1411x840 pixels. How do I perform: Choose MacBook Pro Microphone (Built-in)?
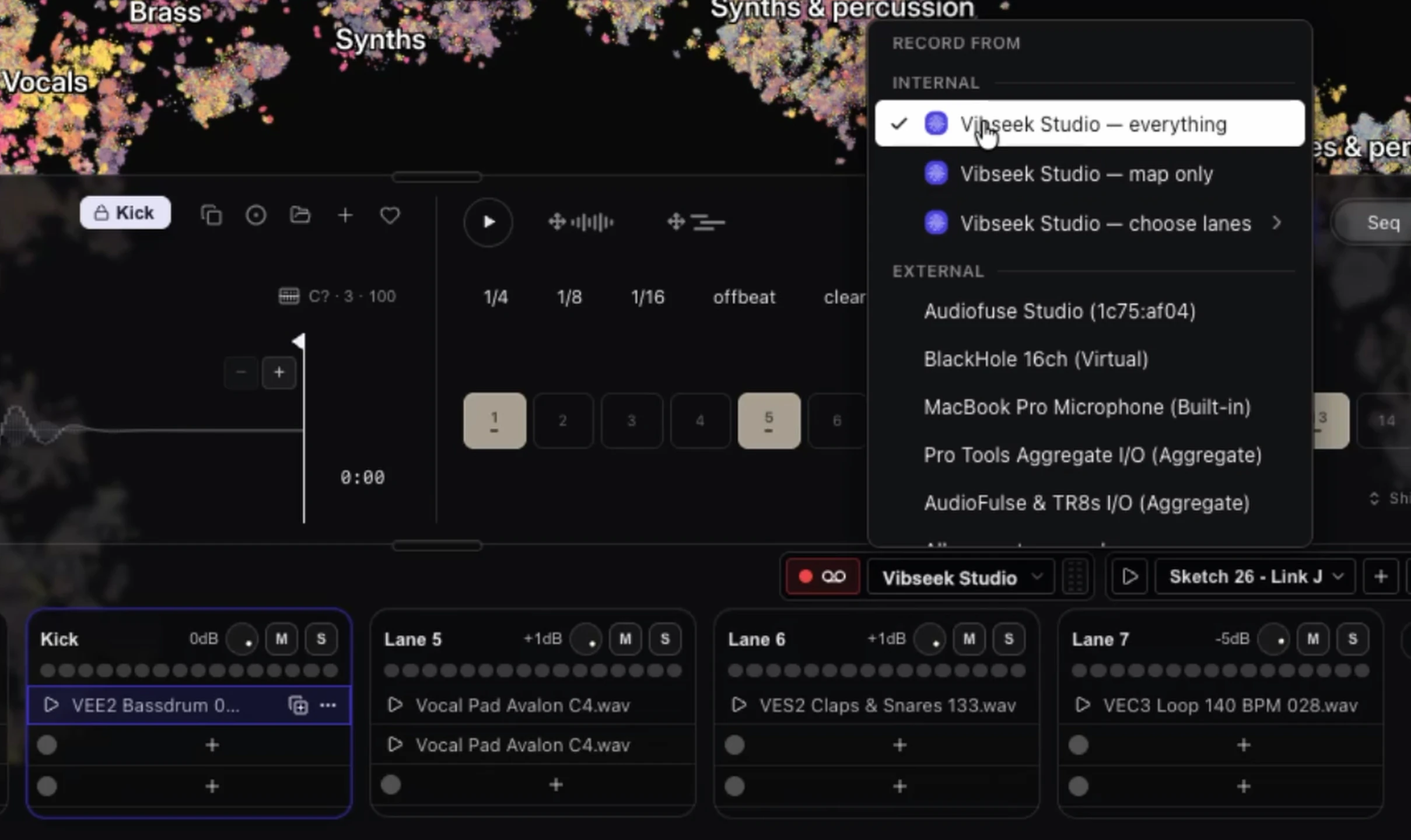point(1090,407)
